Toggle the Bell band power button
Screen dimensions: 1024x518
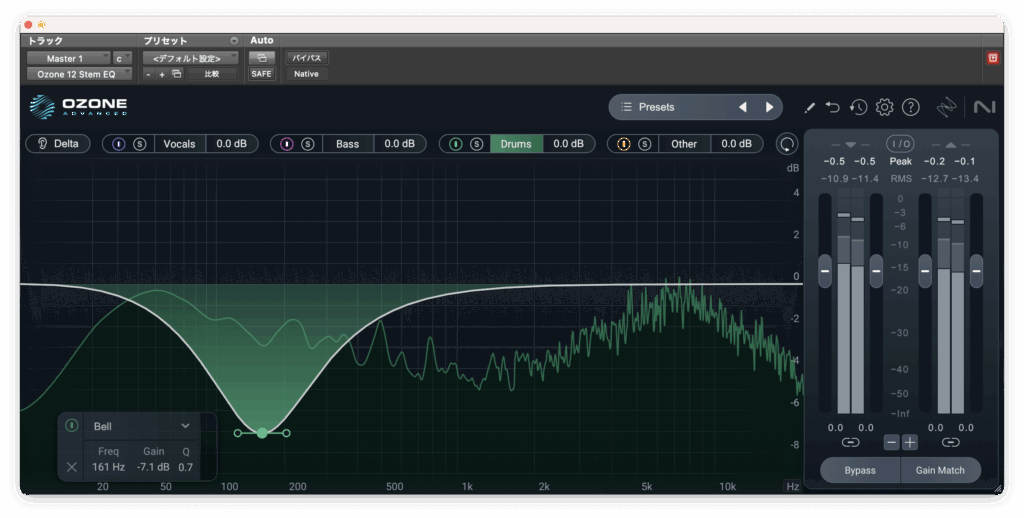click(x=72, y=426)
